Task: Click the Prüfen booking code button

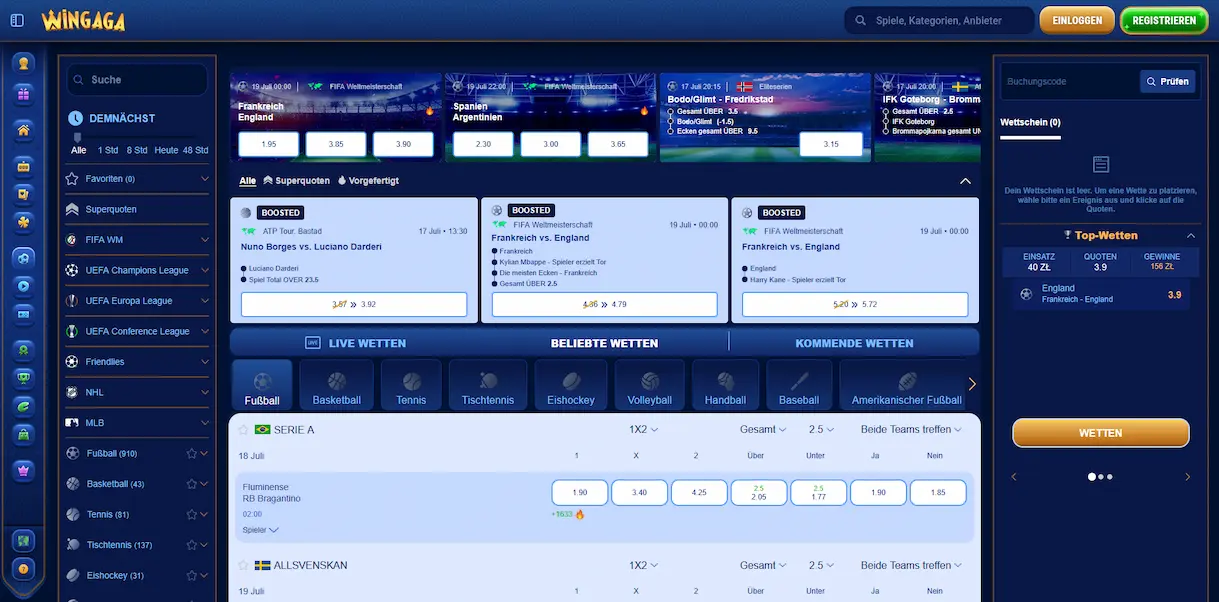Action: (x=1168, y=81)
